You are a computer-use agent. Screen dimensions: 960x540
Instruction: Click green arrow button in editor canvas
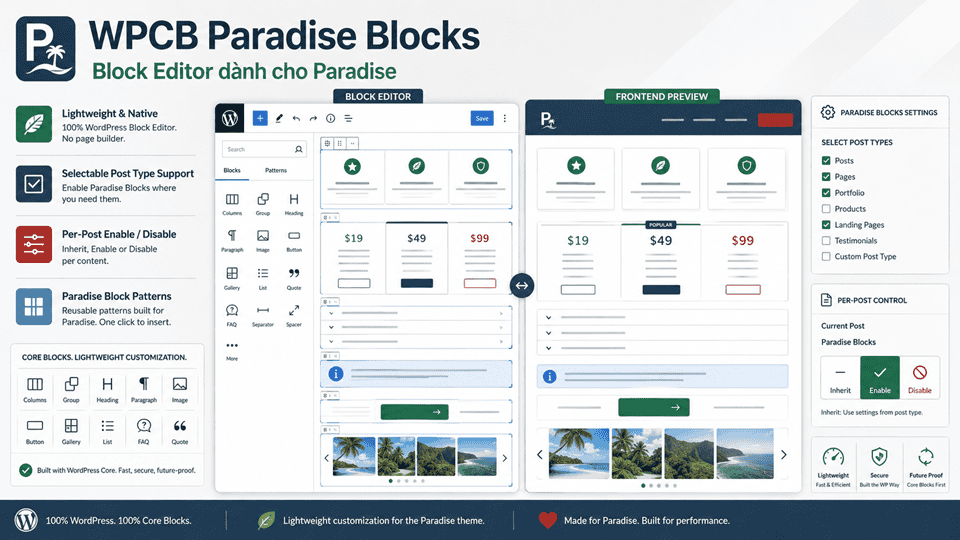click(x=414, y=412)
